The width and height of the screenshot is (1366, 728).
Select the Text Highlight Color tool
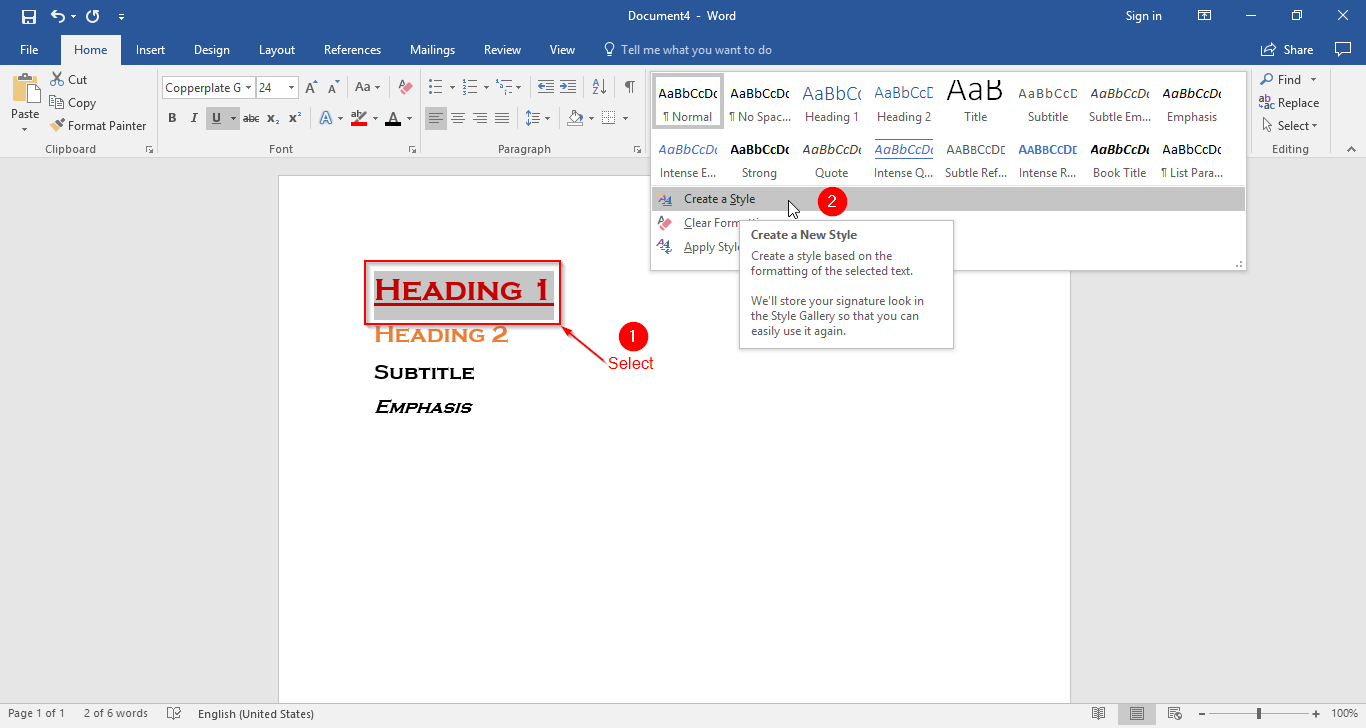click(359, 117)
